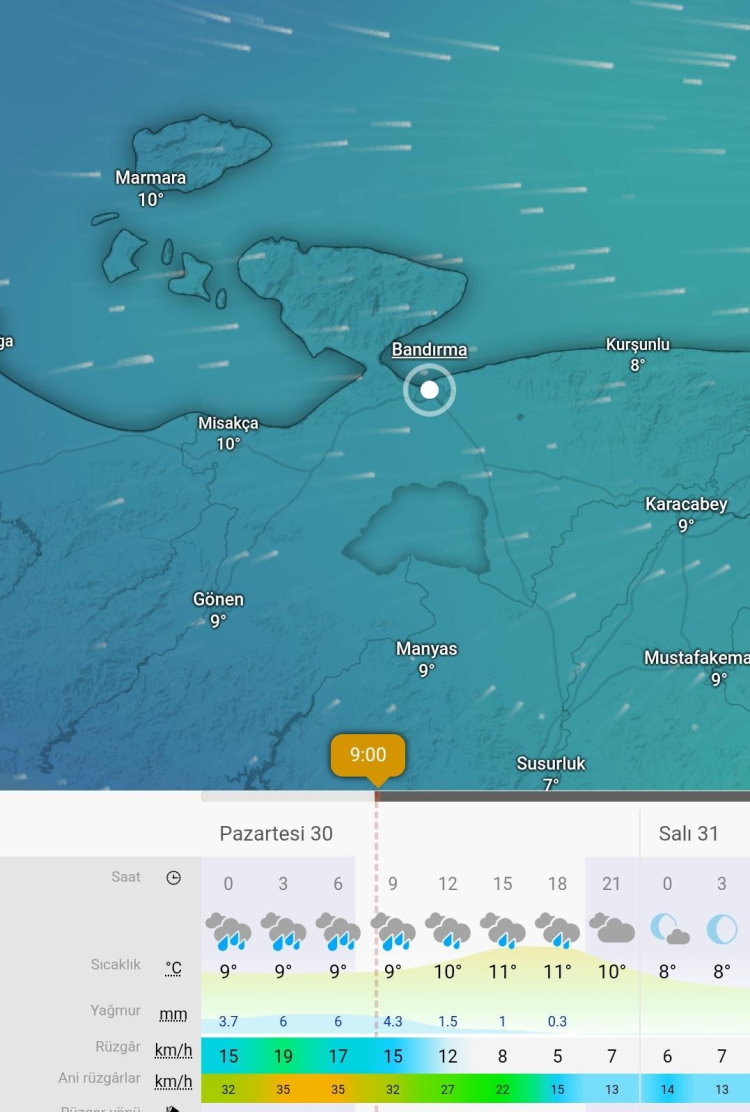Open the Karacabey city forecast label
The width and height of the screenshot is (750, 1112).
point(686,504)
